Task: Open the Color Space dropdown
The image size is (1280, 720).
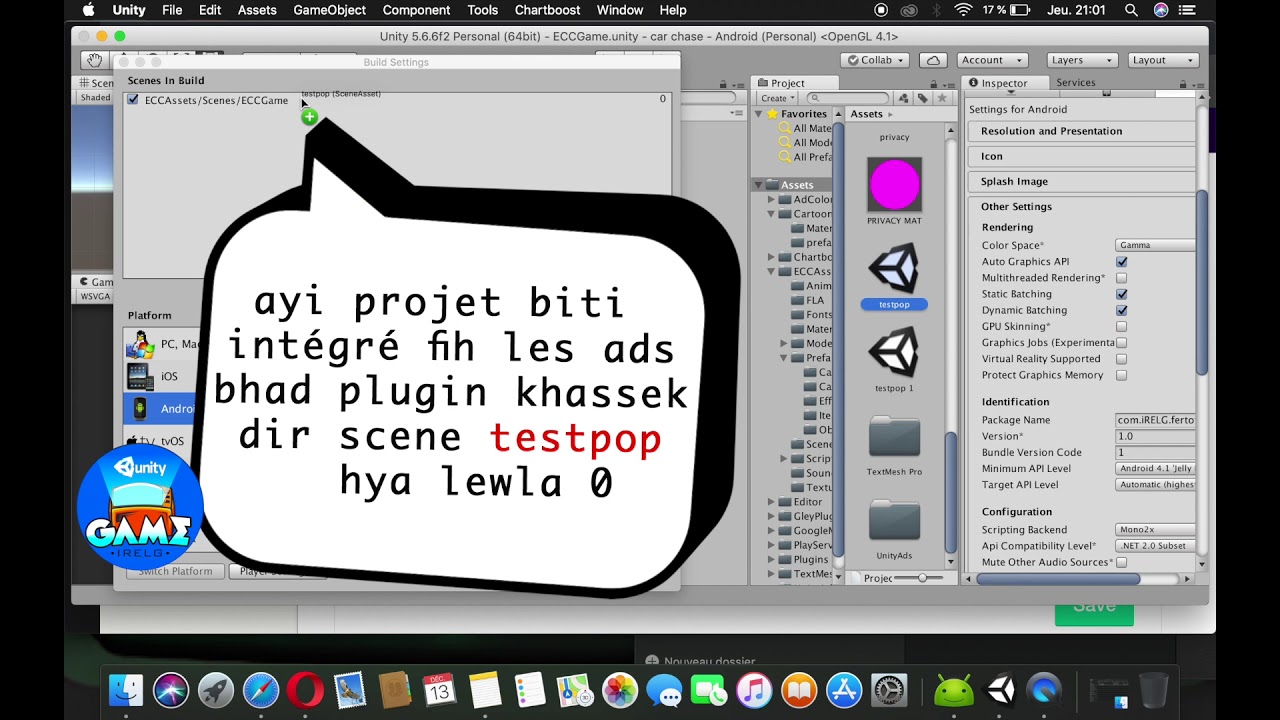Action: (1155, 245)
